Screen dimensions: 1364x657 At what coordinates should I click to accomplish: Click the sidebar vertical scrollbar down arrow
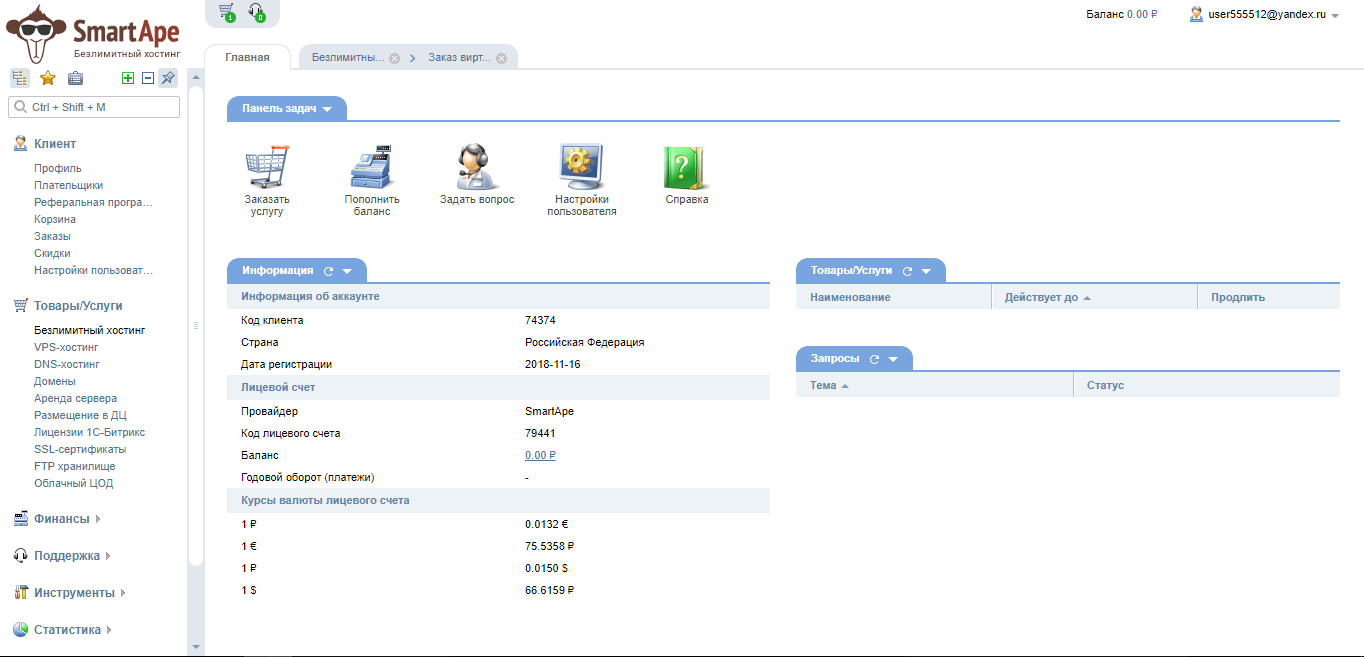tap(196, 646)
